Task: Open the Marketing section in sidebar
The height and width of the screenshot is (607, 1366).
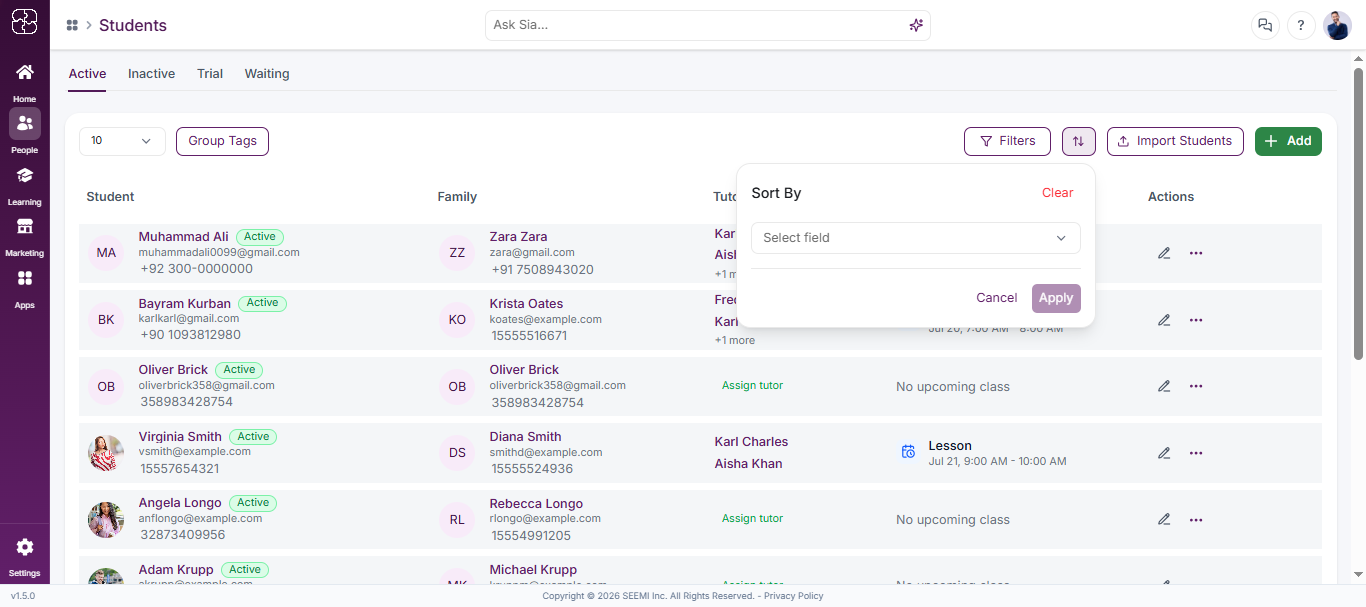Action: pos(25,236)
